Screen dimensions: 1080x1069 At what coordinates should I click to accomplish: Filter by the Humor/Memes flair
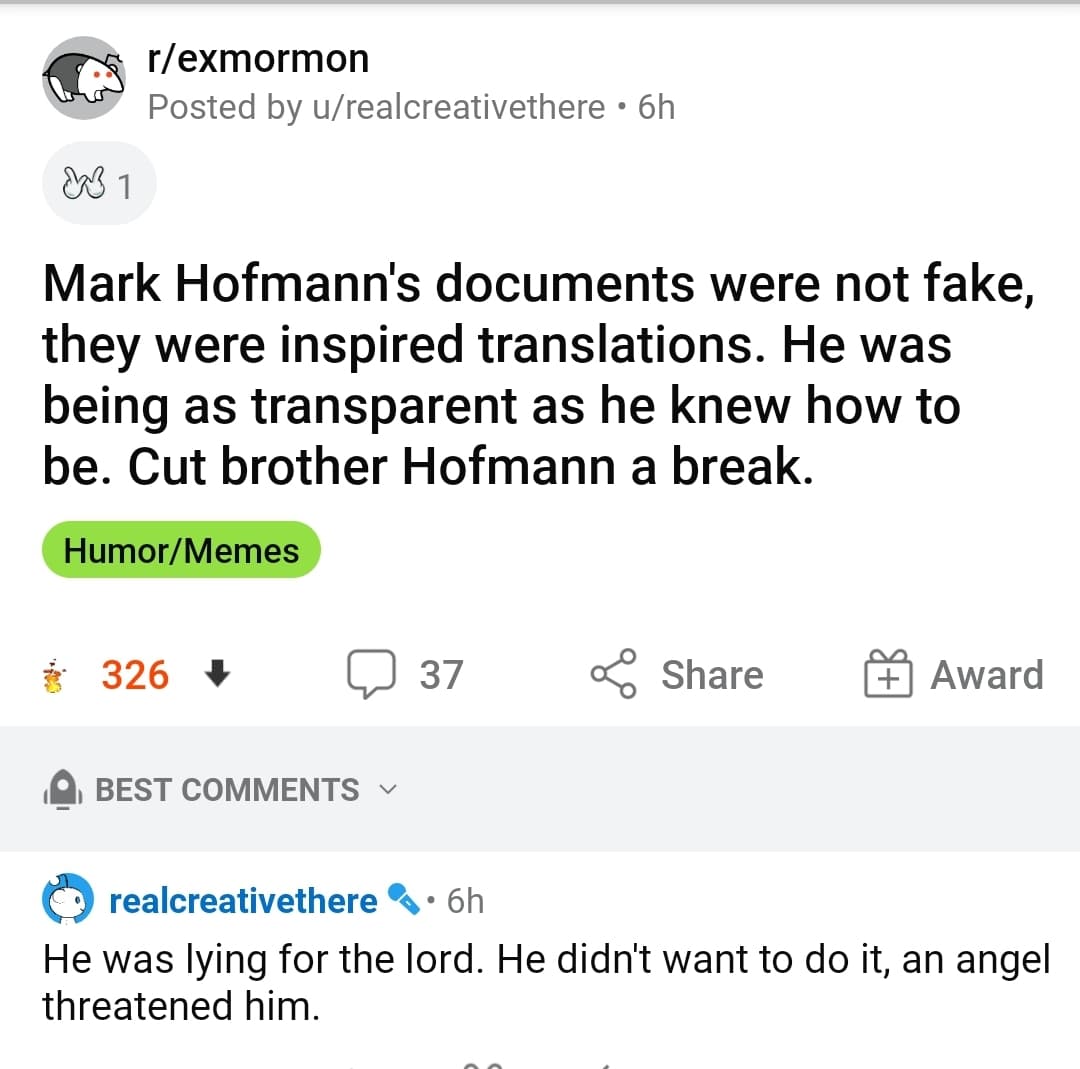pyautogui.click(x=181, y=551)
